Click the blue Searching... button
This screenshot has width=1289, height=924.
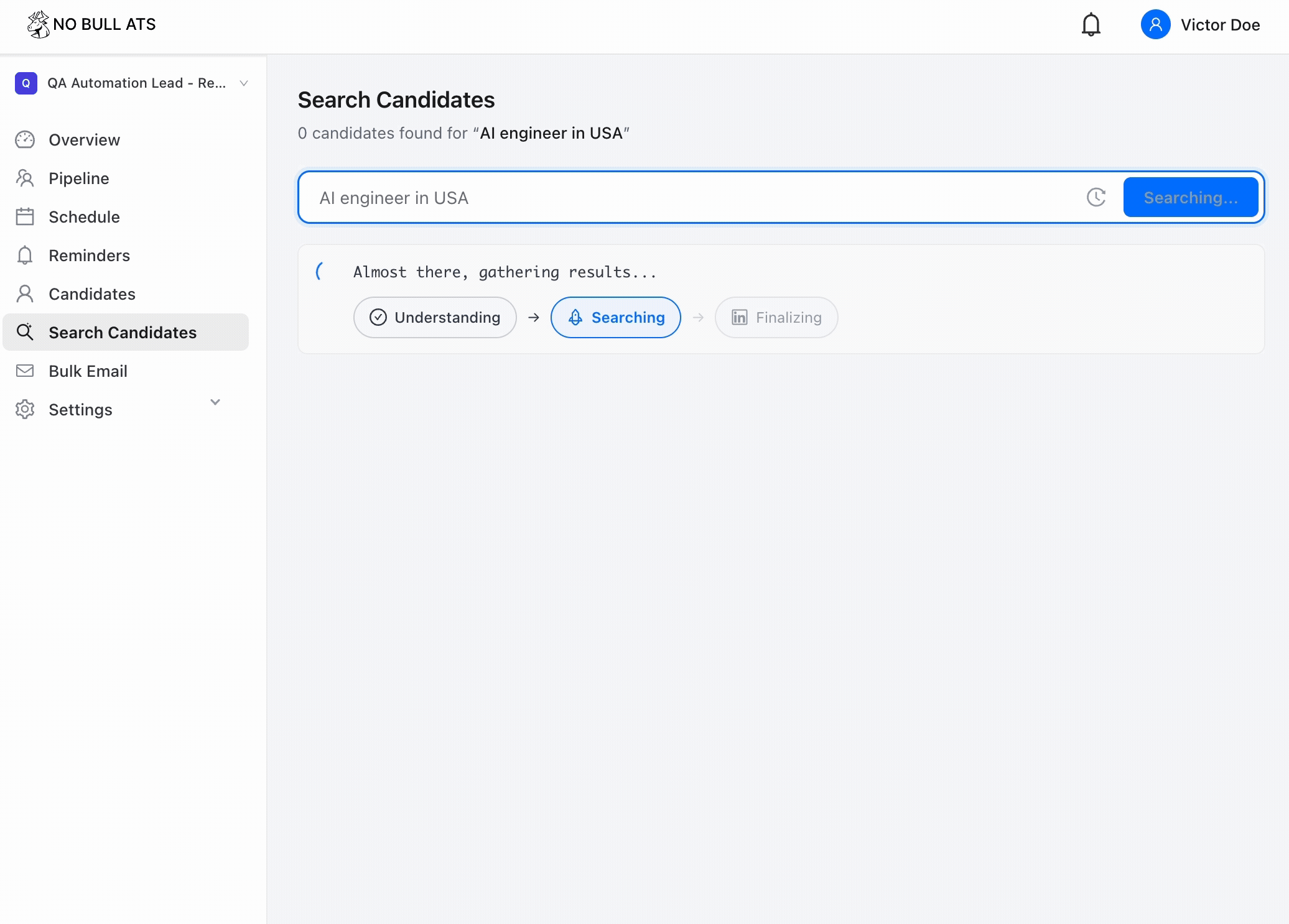1191,198
